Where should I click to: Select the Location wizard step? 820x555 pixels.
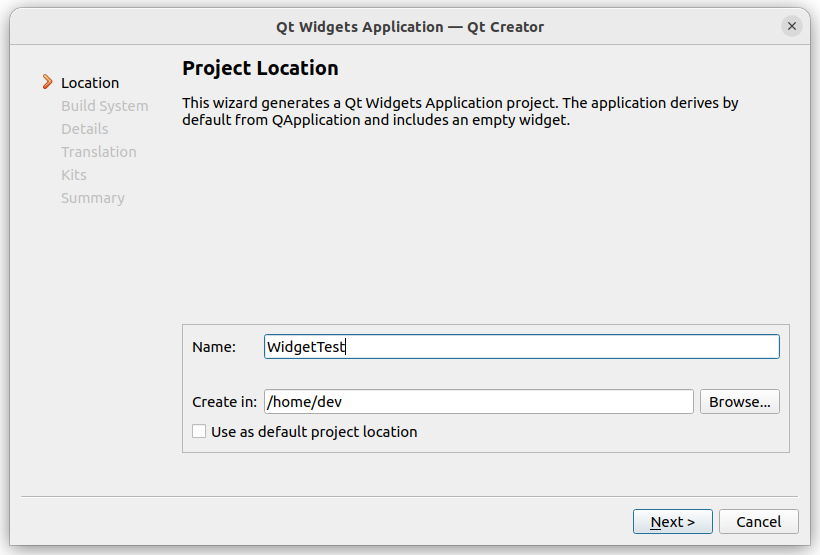click(90, 83)
